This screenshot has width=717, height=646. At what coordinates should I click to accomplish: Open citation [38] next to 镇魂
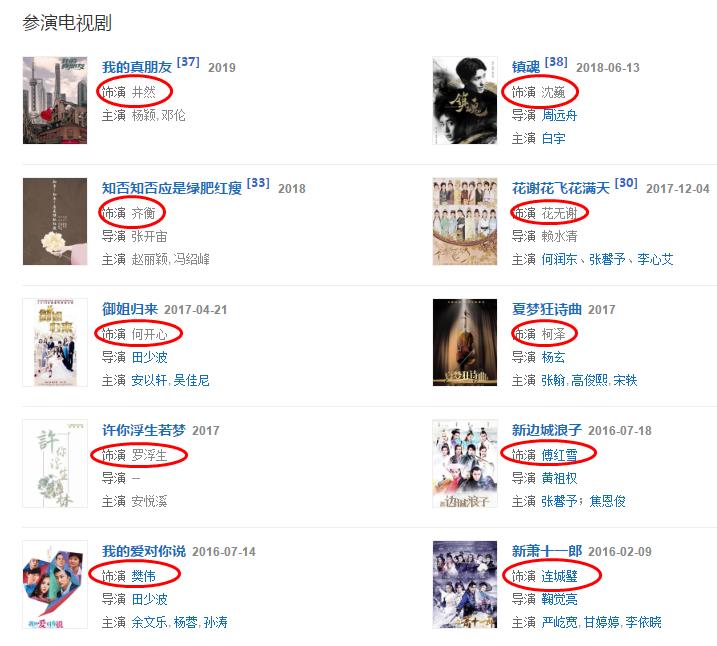(x=556, y=62)
